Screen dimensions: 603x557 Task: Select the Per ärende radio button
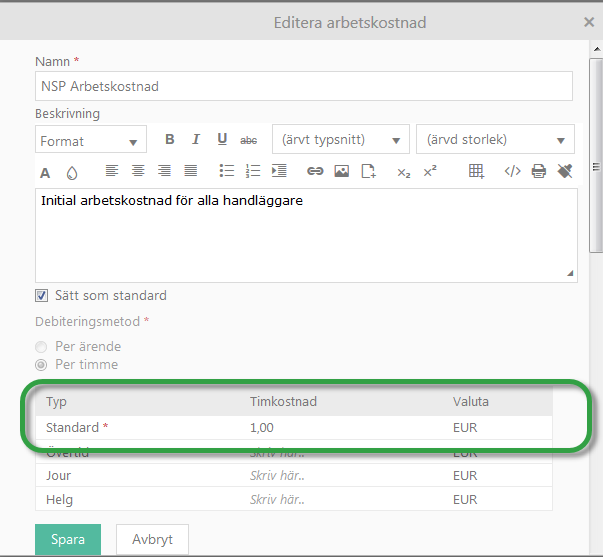click(x=42, y=347)
